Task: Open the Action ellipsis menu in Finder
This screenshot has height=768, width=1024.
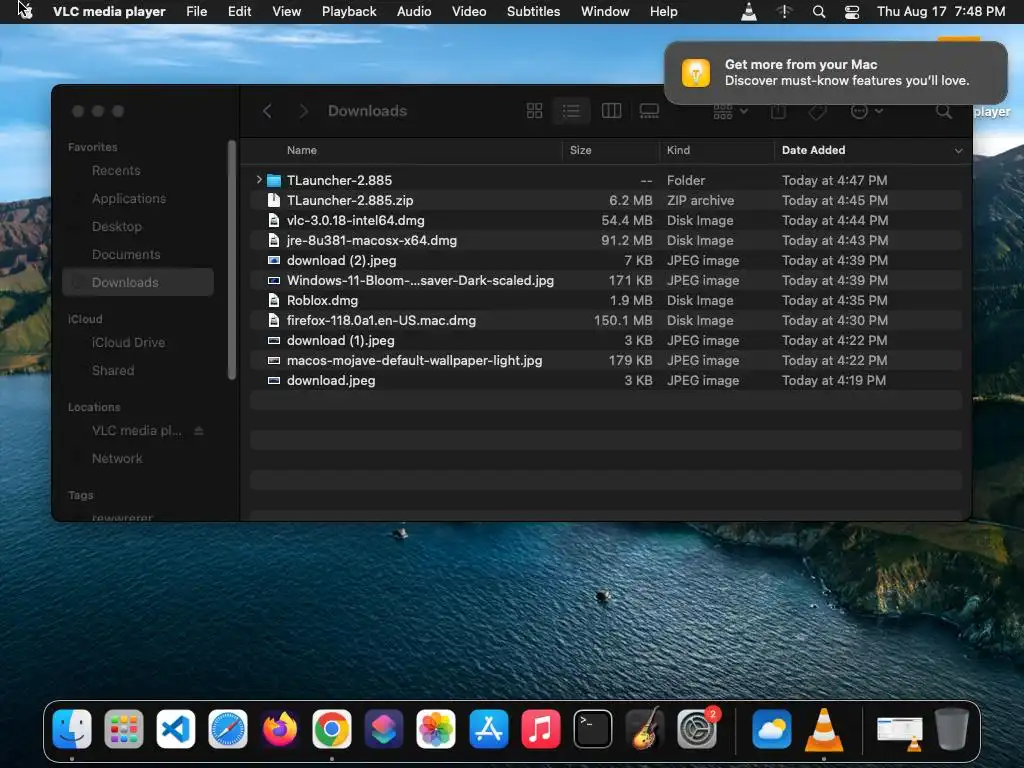Action: (867, 112)
